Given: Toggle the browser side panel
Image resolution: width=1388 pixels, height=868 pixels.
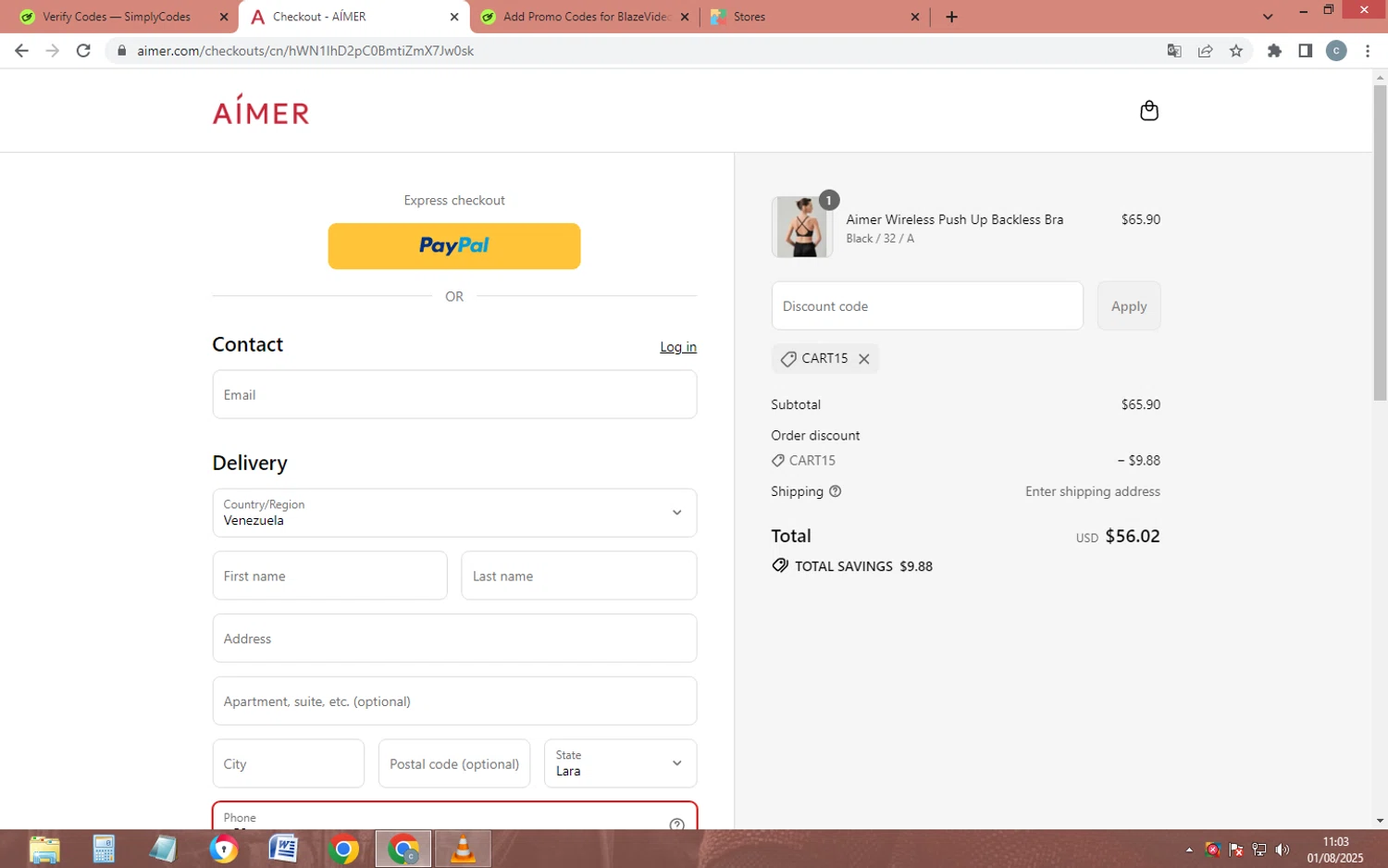Looking at the screenshot, I should pyautogui.click(x=1305, y=51).
